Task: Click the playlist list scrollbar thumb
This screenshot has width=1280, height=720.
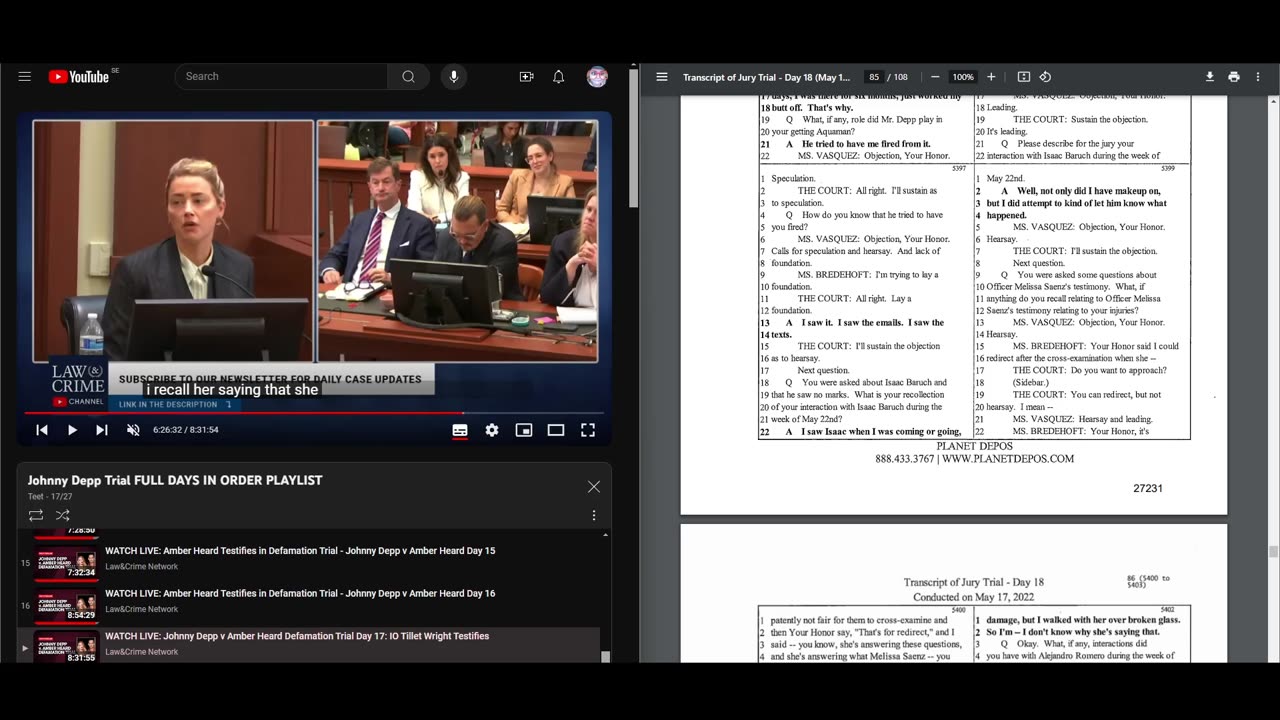Action: [x=605, y=657]
